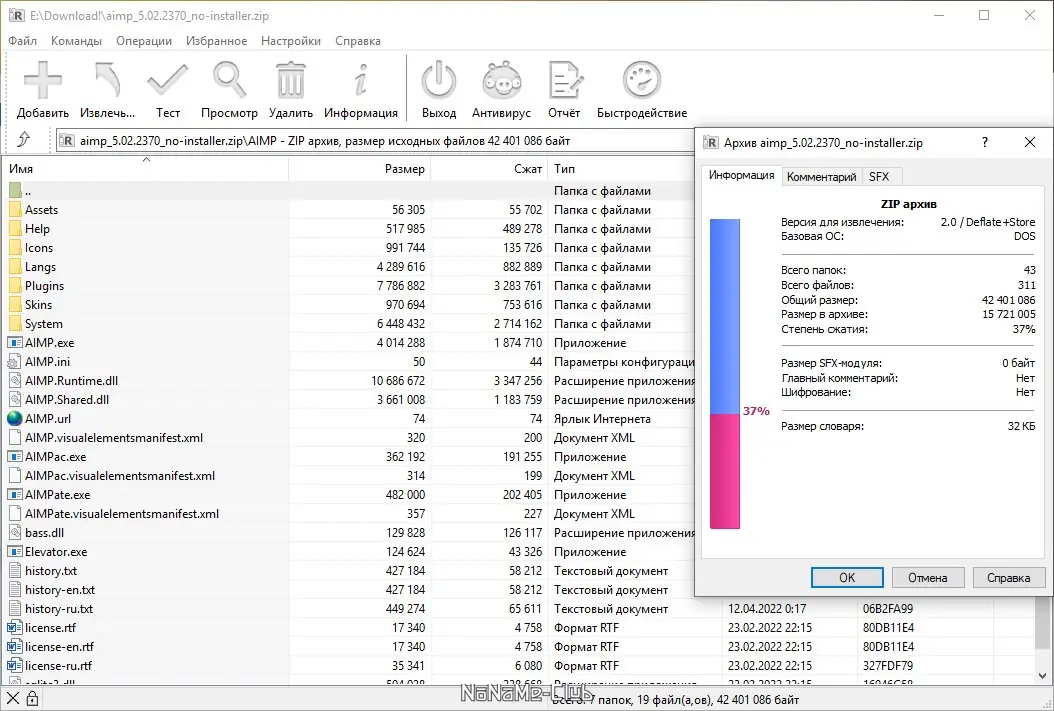Open the Команды menu
This screenshot has height=711, width=1054.
[x=77, y=41]
